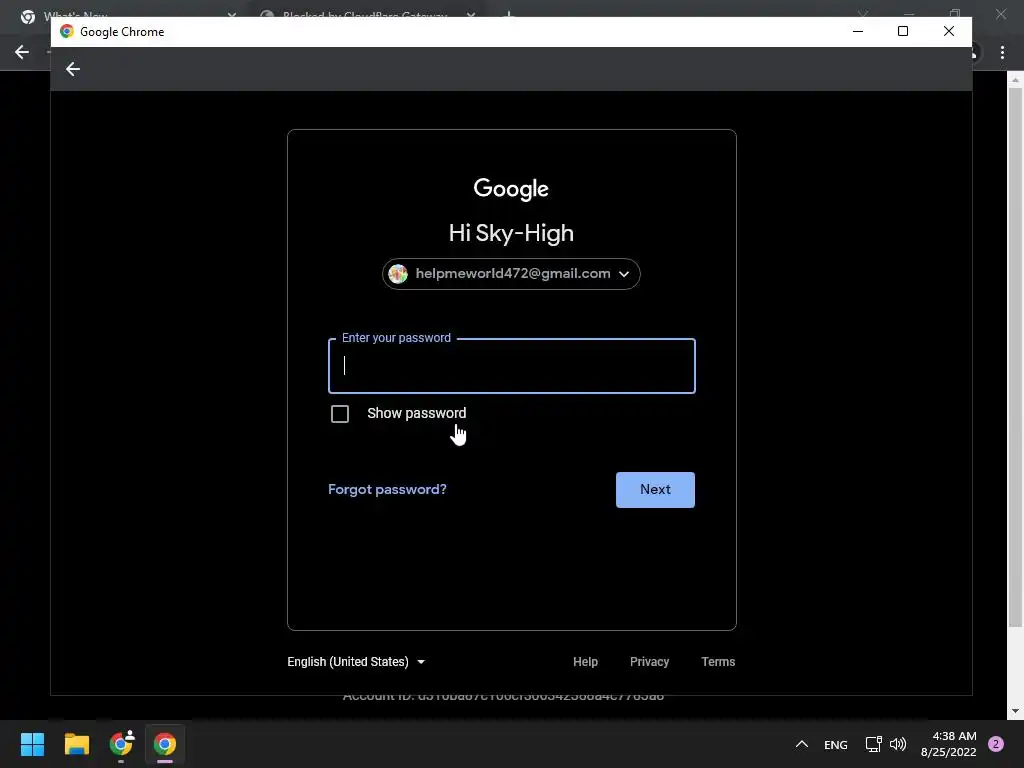Open the volume tray icon
The image size is (1024, 768).
coord(898,744)
